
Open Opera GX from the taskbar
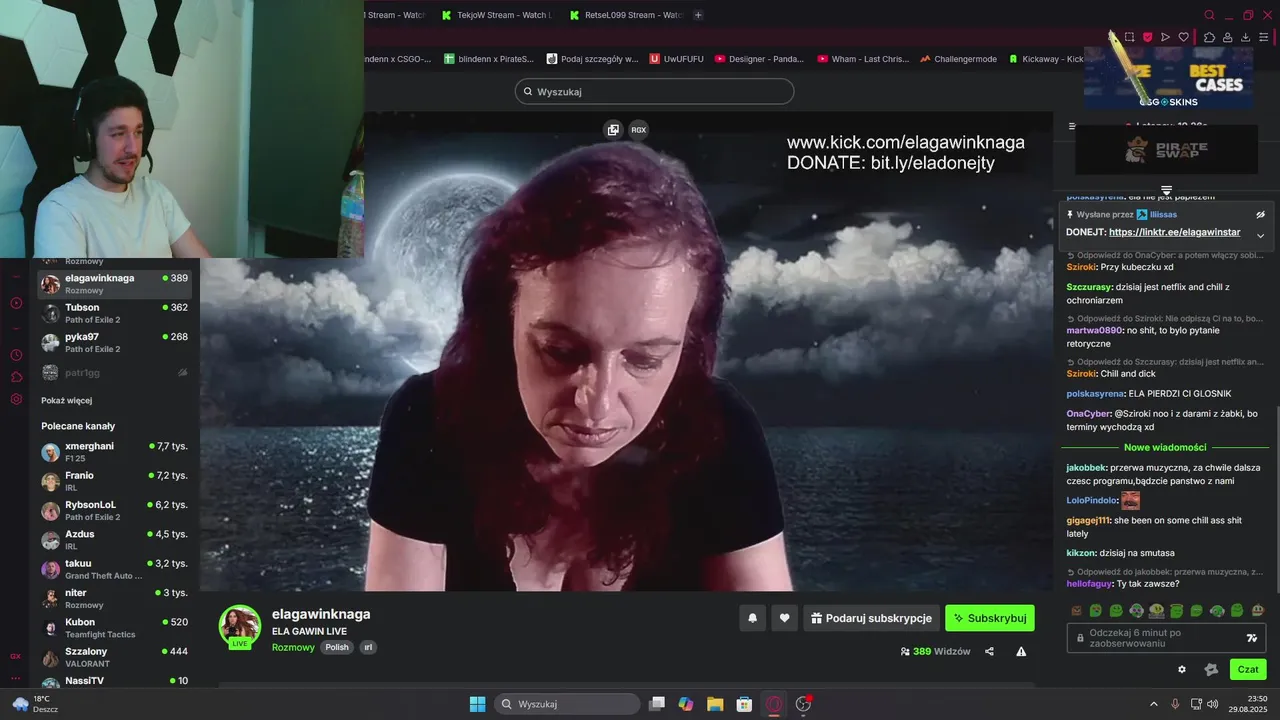click(773, 704)
